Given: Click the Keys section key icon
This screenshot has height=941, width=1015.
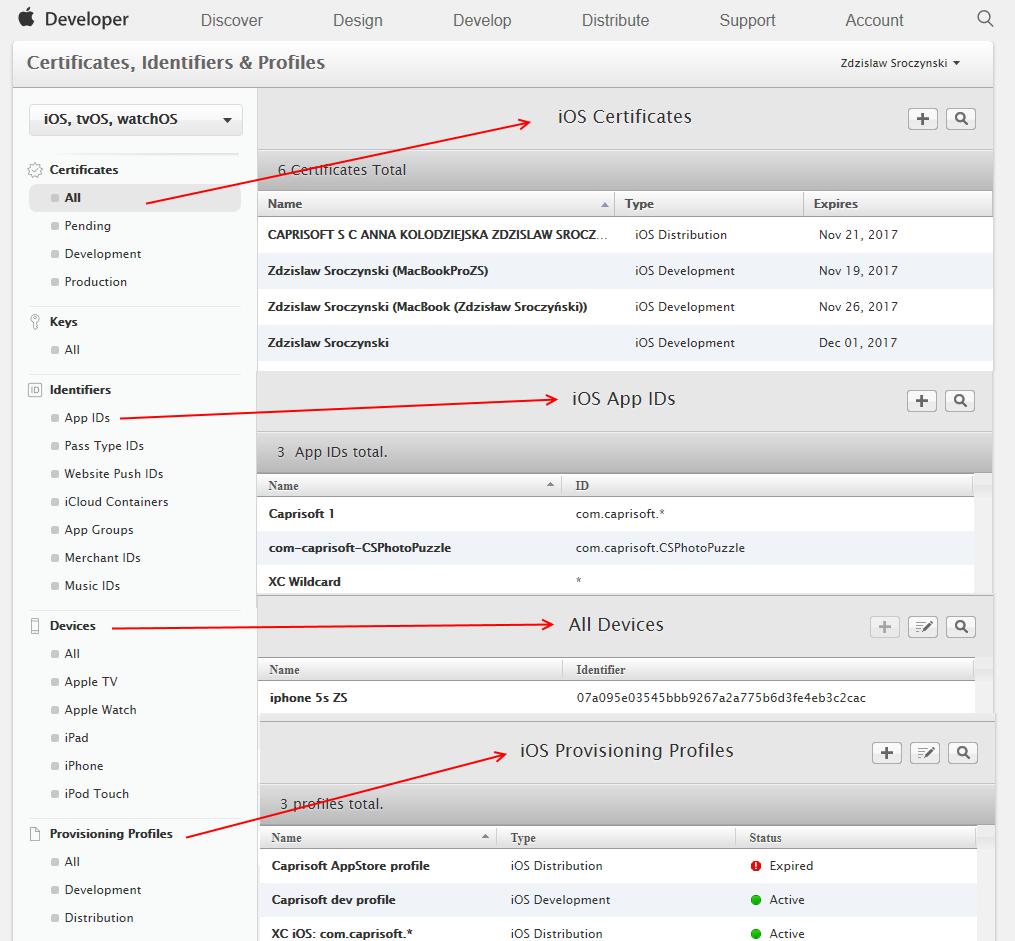Looking at the screenshot, I should [x=35, y=322].
